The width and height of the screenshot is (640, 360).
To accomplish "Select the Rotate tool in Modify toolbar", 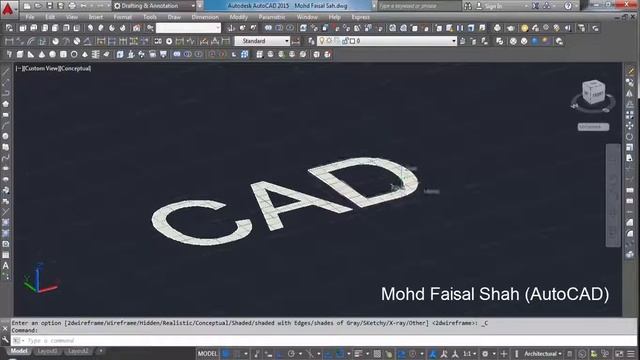I will [629, 136].
